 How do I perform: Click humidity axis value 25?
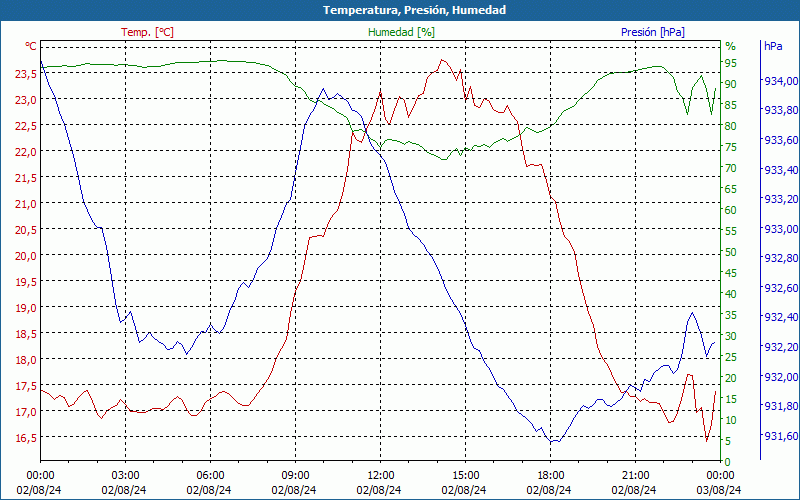[x=731, y=357]
